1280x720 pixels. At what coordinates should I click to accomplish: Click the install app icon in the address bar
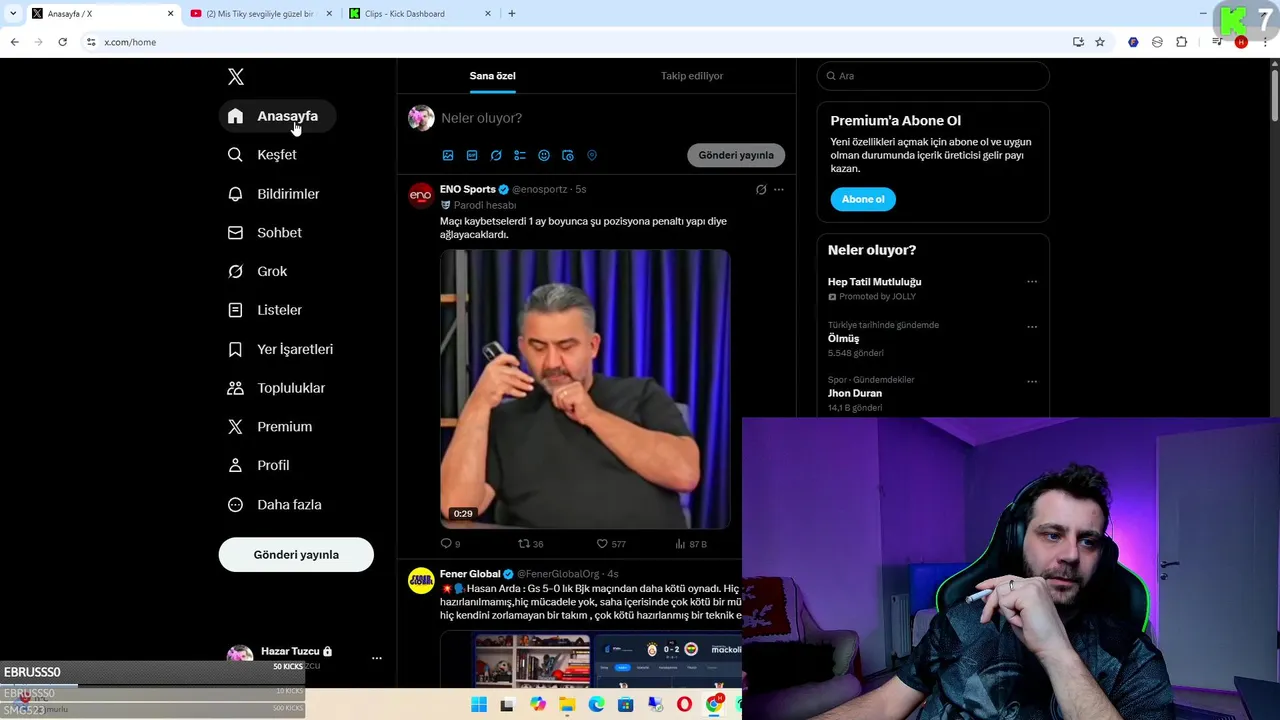point(1078,42)
